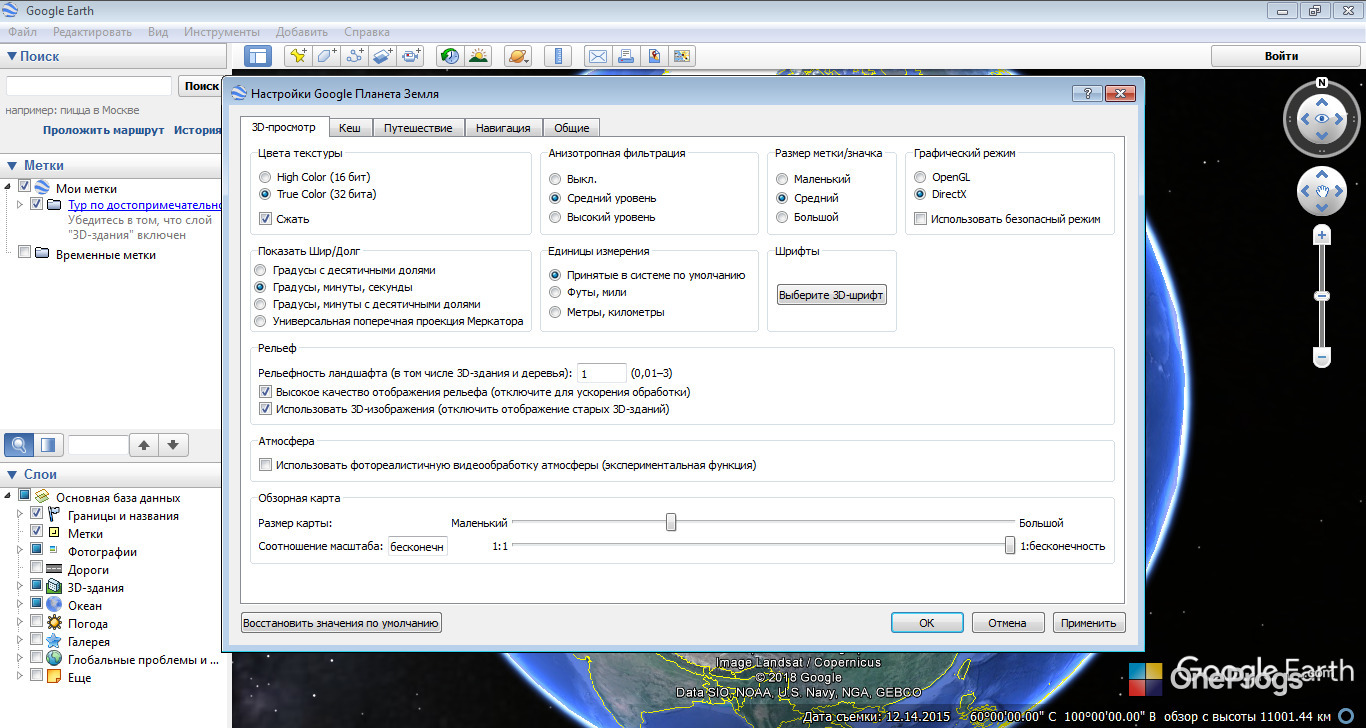Add an image overlay toolbar icon
Viewport: 1366px width, 728px height.
[x=383, y=57]
